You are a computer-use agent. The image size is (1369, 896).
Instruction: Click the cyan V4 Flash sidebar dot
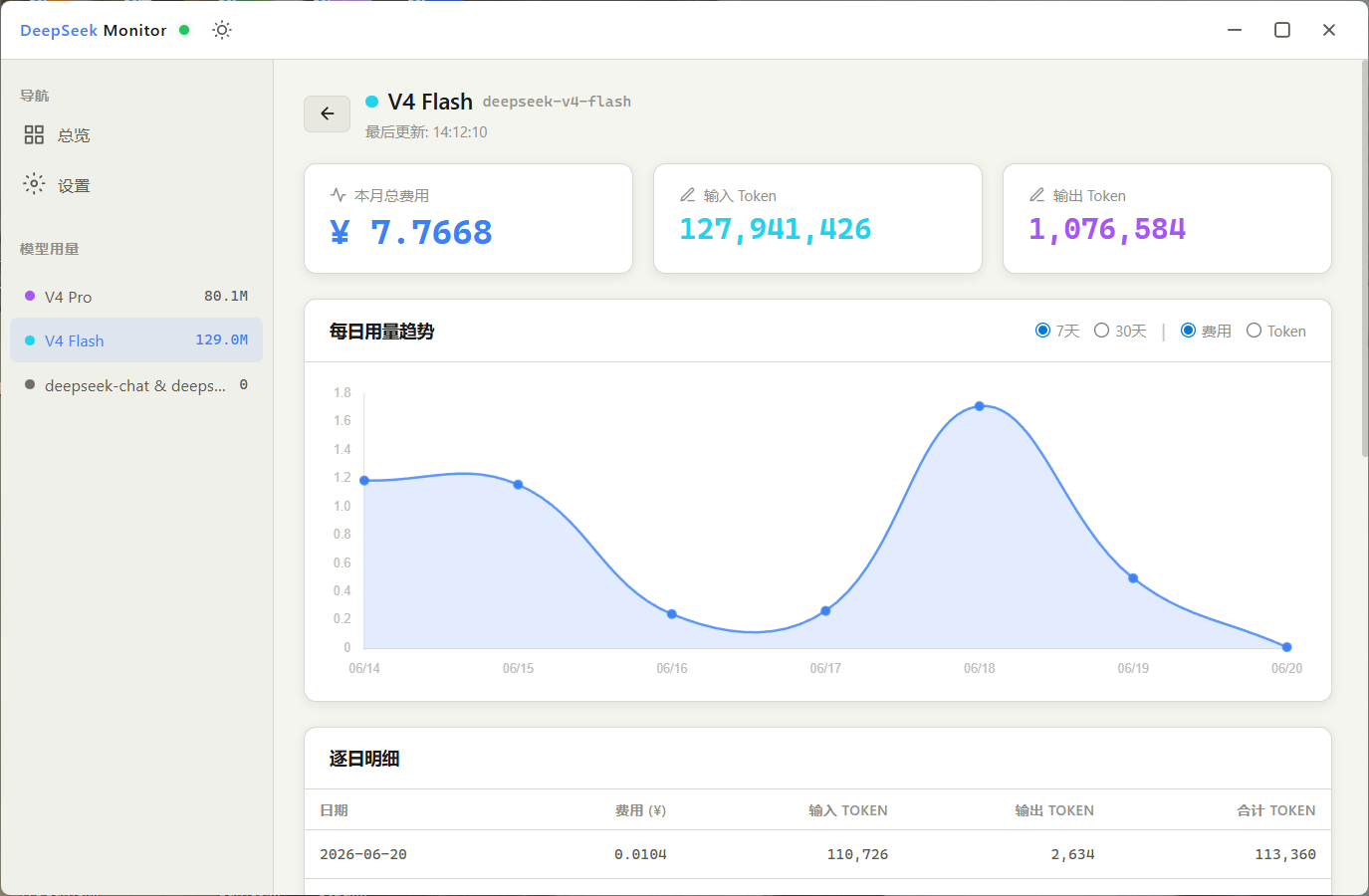(30, 340)
